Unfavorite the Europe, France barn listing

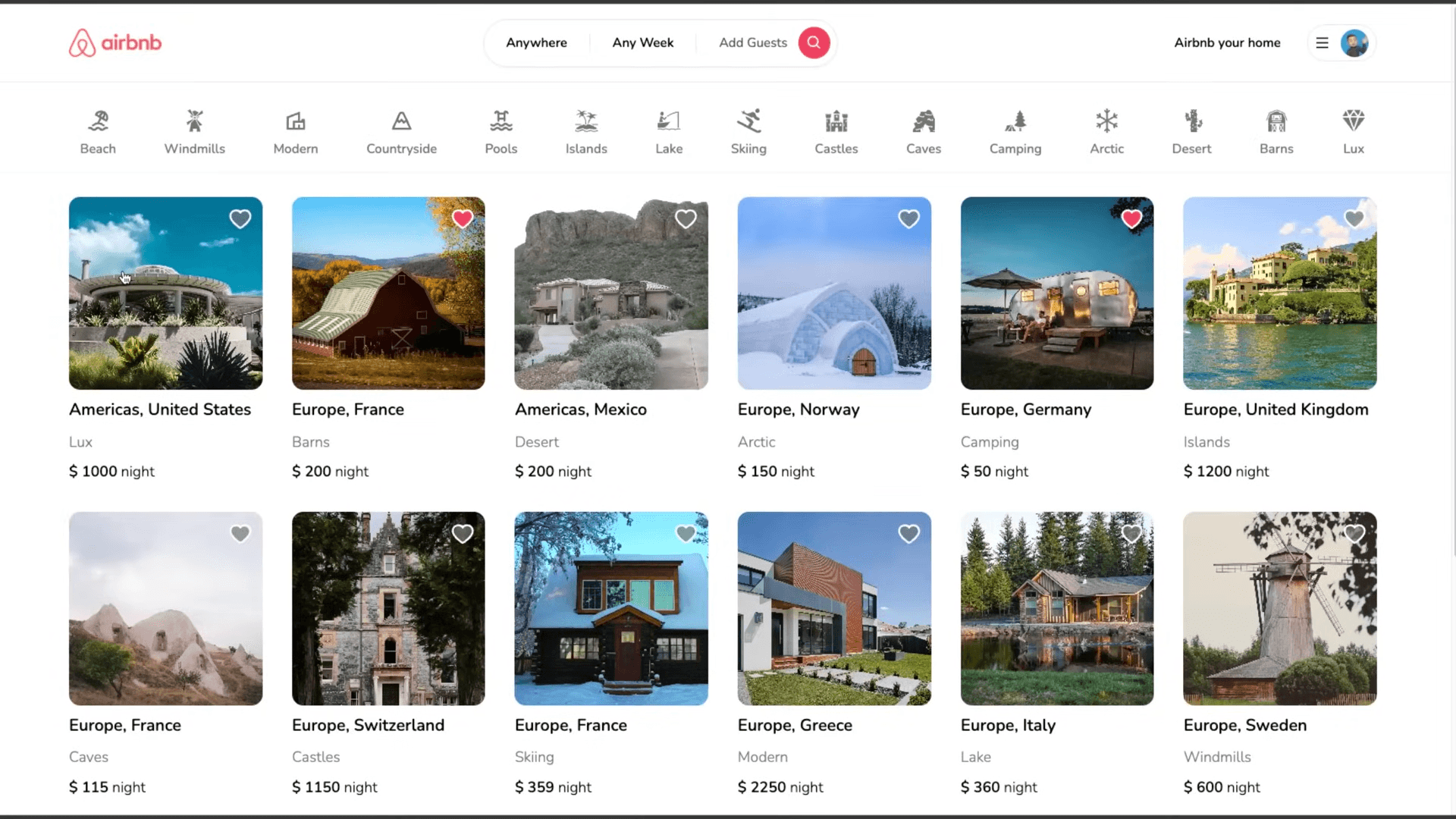[x=463, y=219]
